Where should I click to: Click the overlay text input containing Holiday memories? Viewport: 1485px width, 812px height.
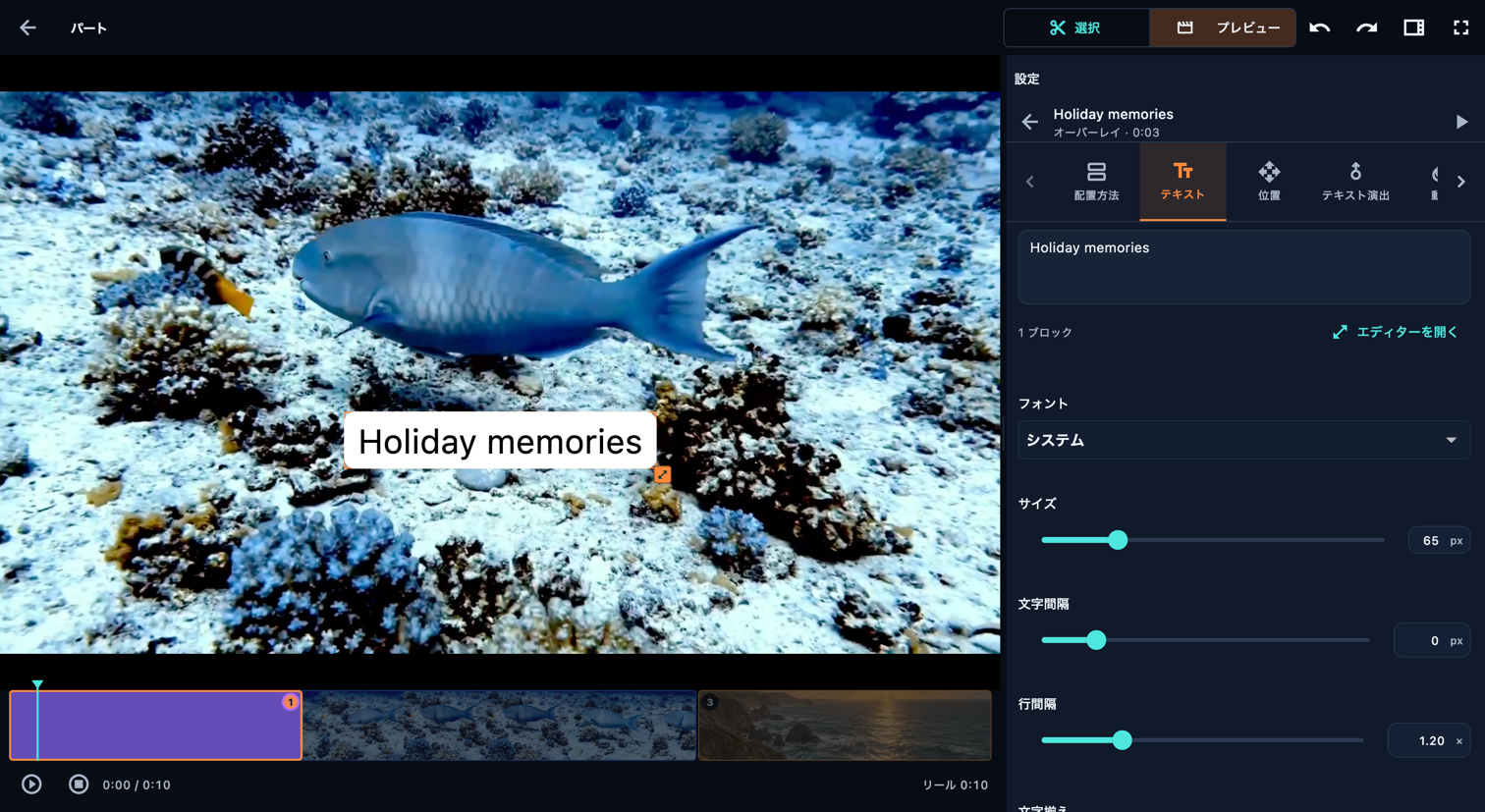tap(1243, 267)
